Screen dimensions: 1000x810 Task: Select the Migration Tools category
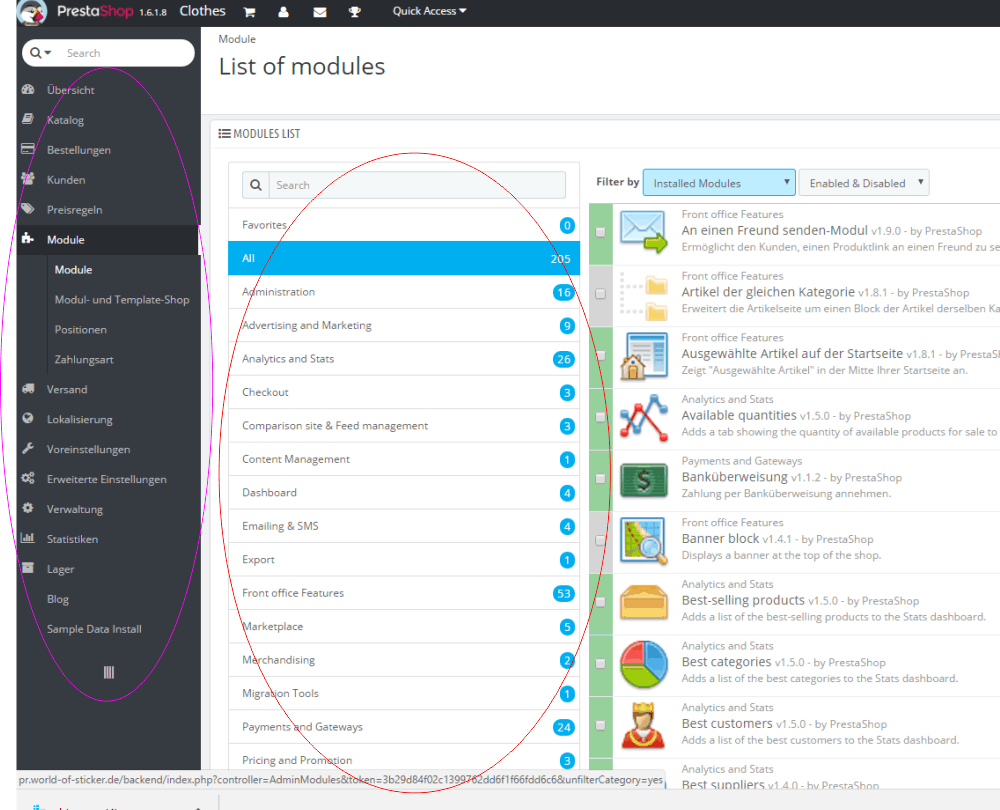point(404,693)
